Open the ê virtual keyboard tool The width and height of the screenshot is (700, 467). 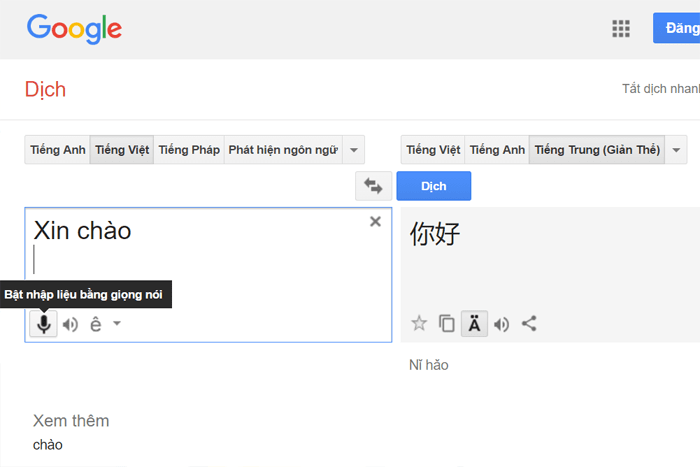(x=95, y=323)
